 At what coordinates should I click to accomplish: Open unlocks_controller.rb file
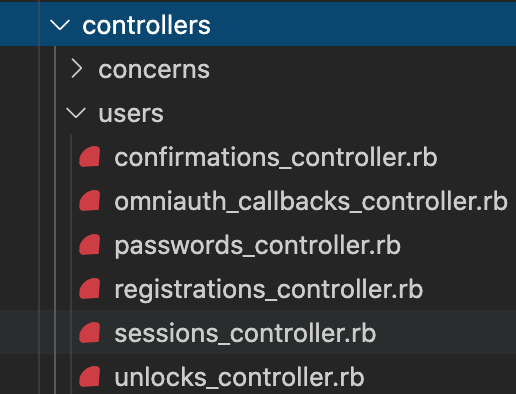239,377
